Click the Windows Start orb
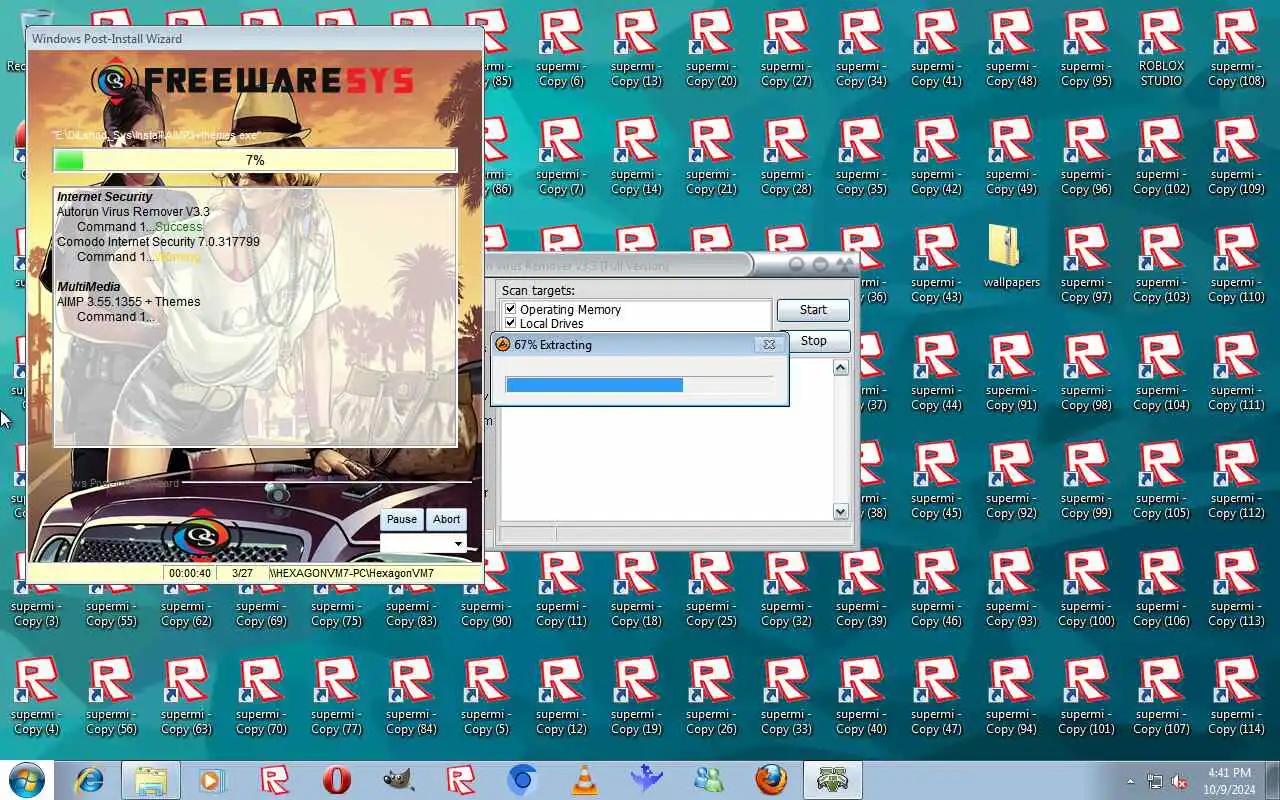 click(x=26, y=780)
